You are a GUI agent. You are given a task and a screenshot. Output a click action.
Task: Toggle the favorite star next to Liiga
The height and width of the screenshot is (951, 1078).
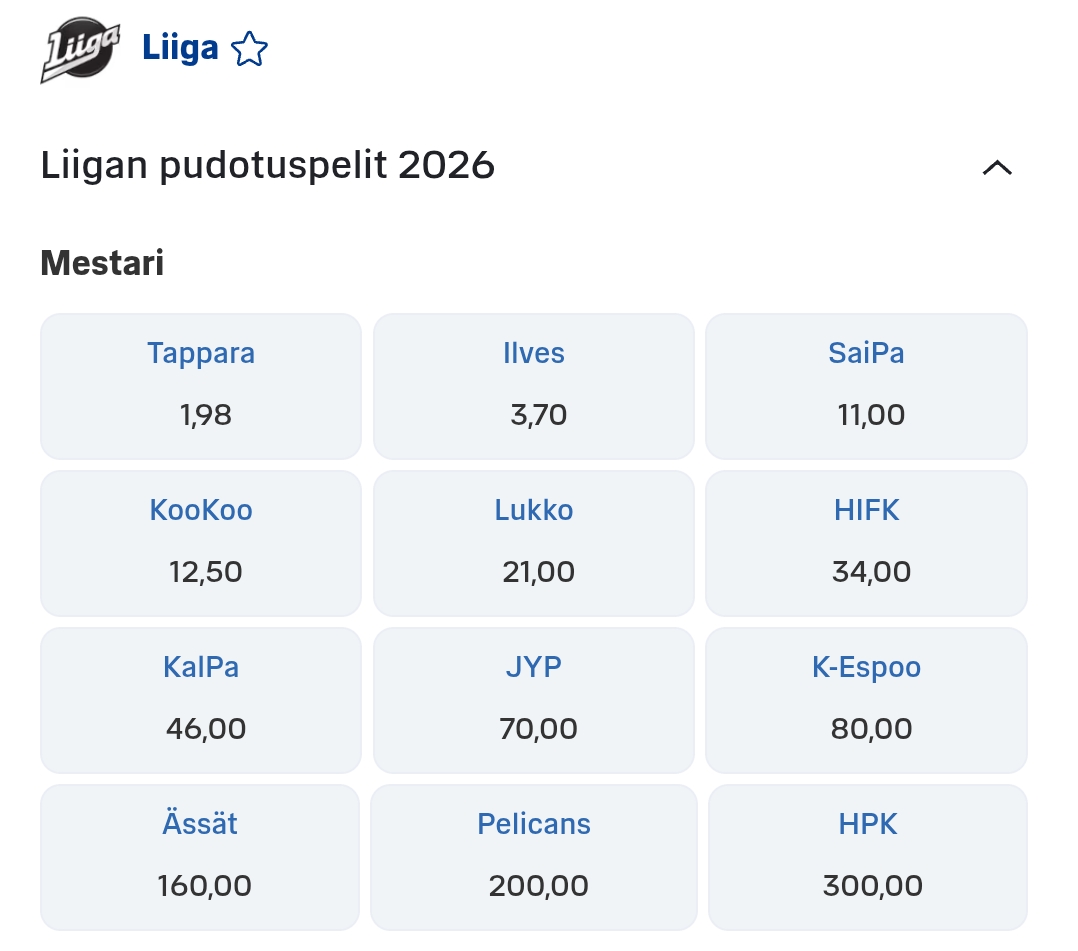tap(249, 49)
